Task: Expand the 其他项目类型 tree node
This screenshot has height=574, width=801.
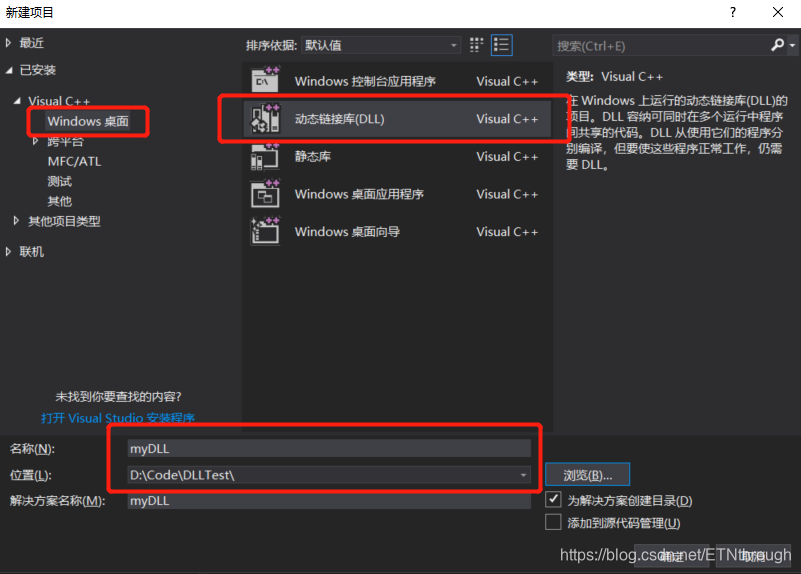Action: 16,221
